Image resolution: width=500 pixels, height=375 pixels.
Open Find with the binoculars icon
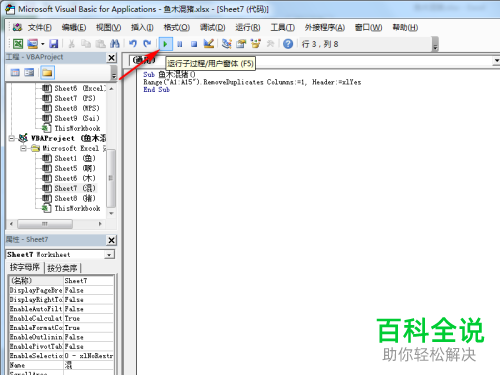coord(115,44)
